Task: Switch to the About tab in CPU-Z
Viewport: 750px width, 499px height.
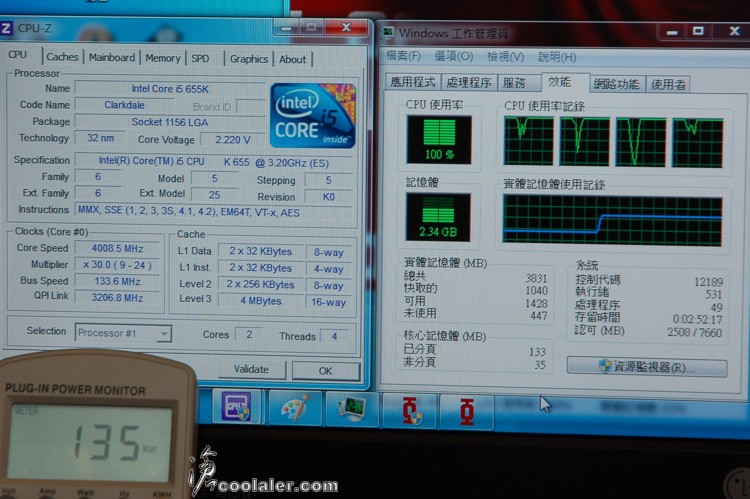Action: (293, 60)
